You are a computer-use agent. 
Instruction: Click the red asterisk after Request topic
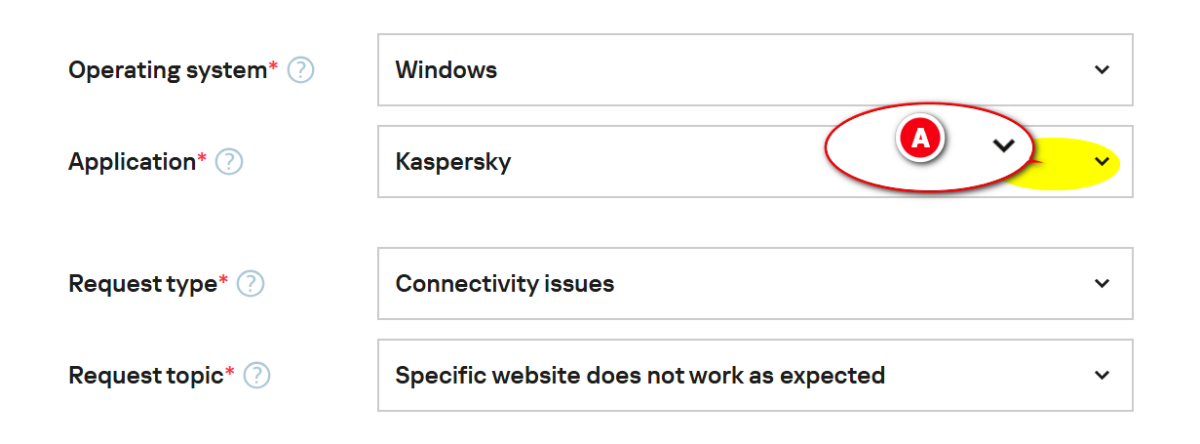coord(230,372)
